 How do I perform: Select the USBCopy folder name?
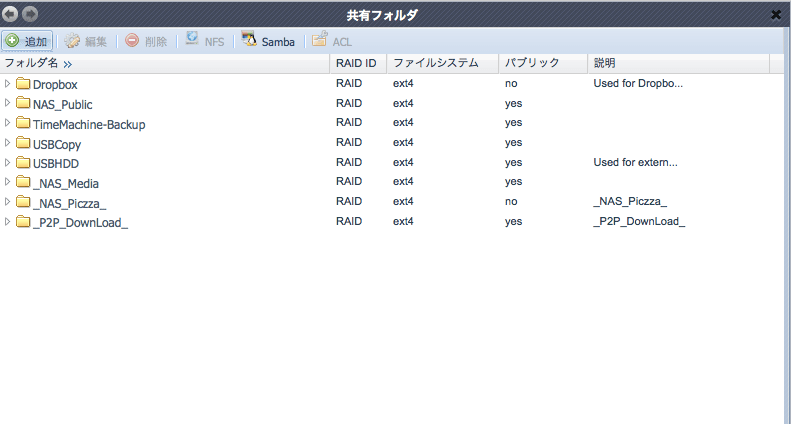(x=56, y=145)
